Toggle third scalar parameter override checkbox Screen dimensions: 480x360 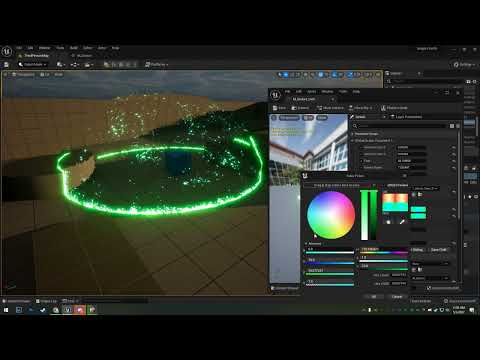(x=361, y=161)
